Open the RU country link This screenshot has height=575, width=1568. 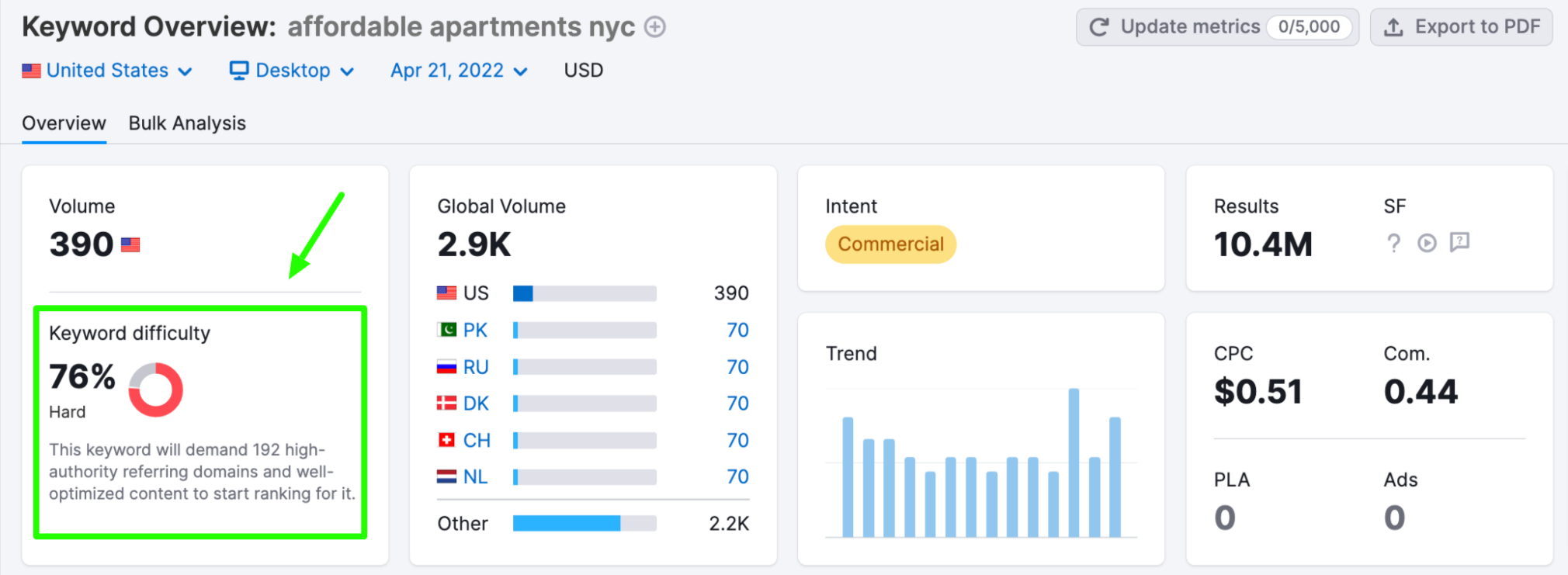coord(476,367)
